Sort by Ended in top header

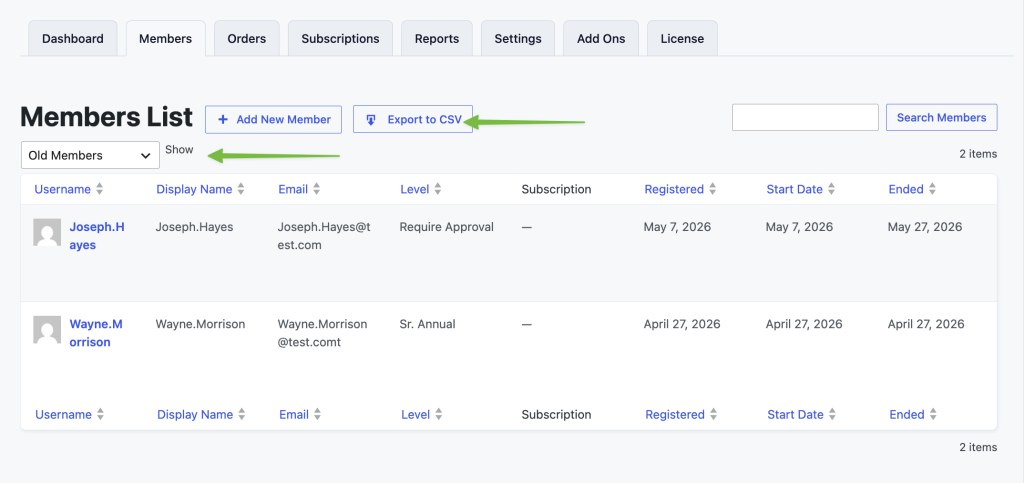coord(906,189)
